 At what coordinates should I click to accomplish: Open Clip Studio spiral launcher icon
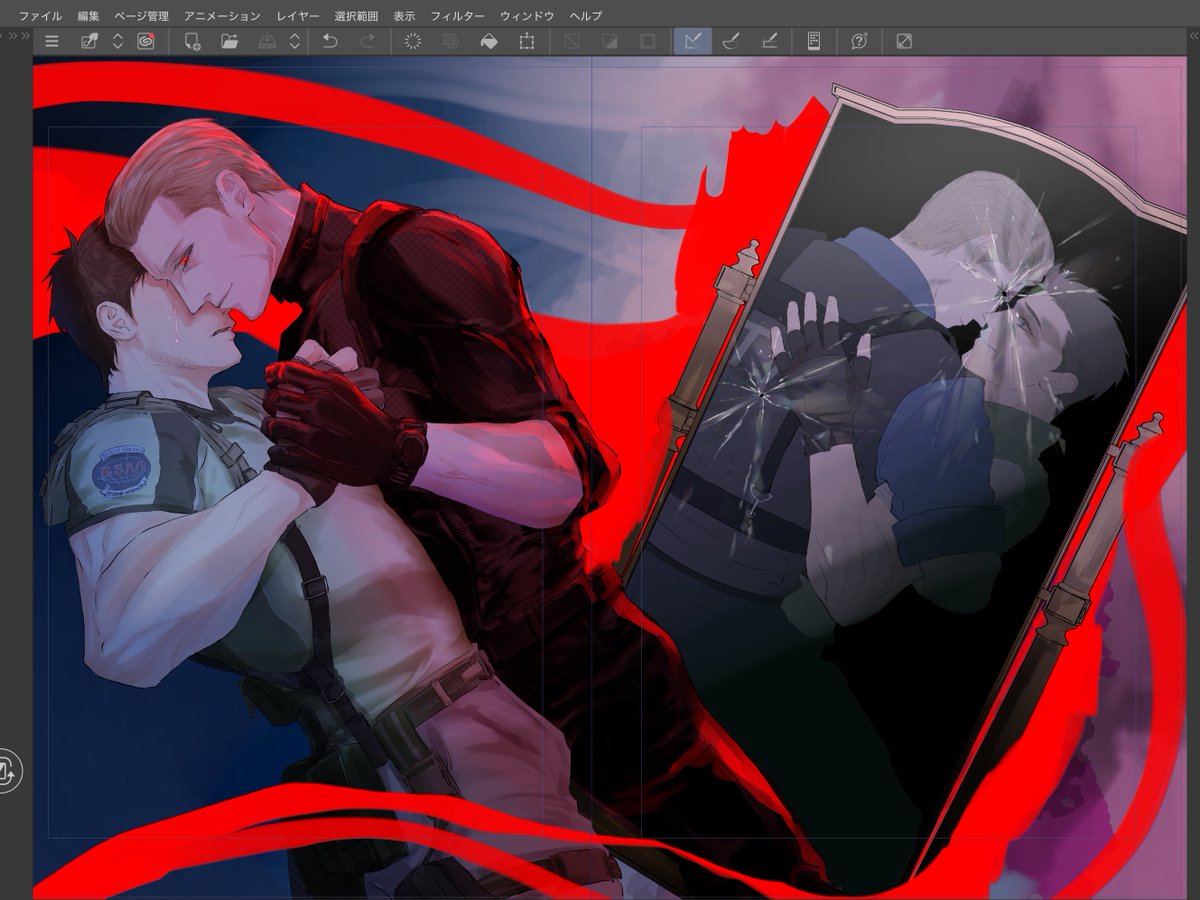pos(146,41)
